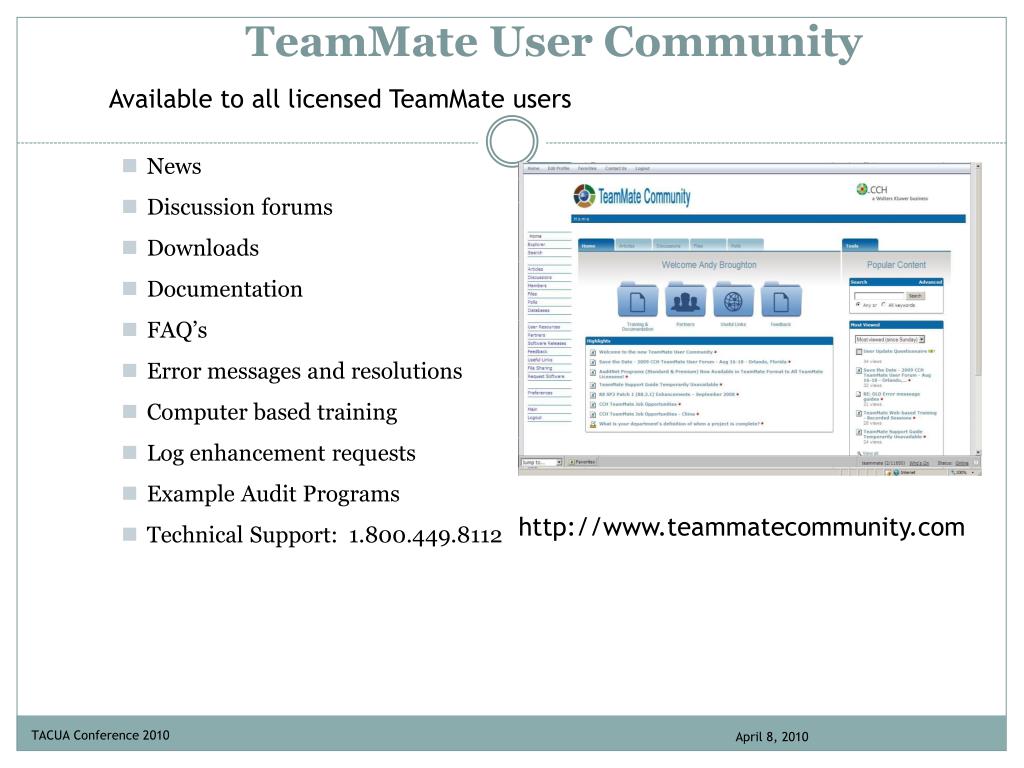Open the Jump to dropdown
1024x768 pixels.
[x=541, y=462]
